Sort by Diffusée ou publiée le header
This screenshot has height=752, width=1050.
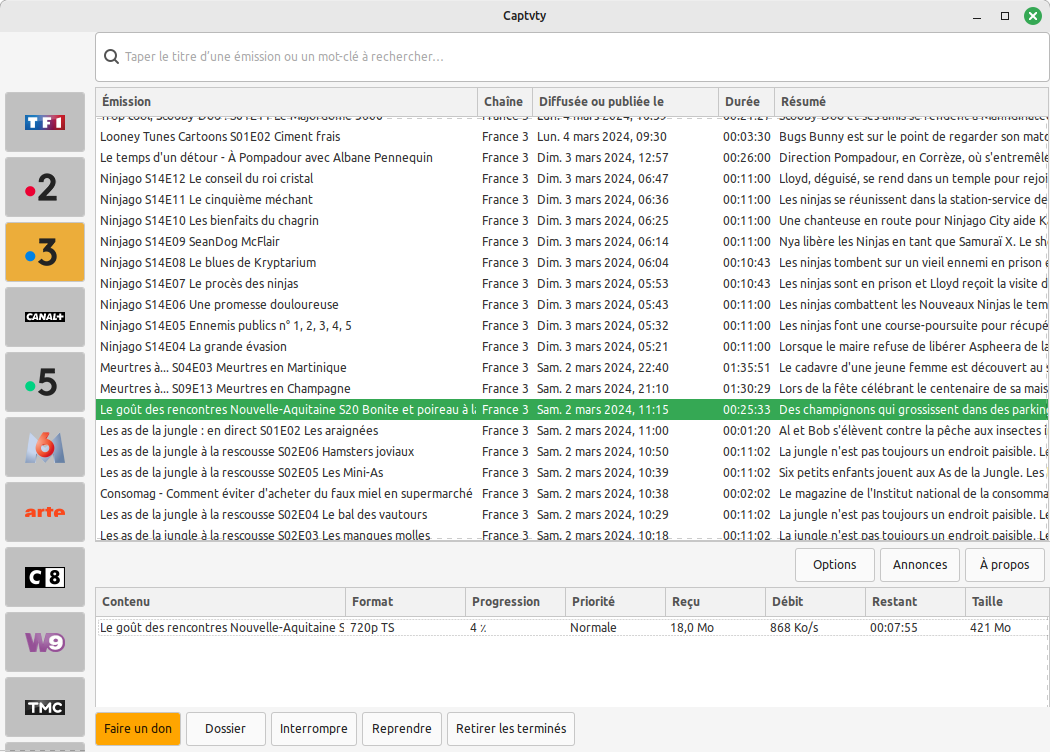click(624, 101)
